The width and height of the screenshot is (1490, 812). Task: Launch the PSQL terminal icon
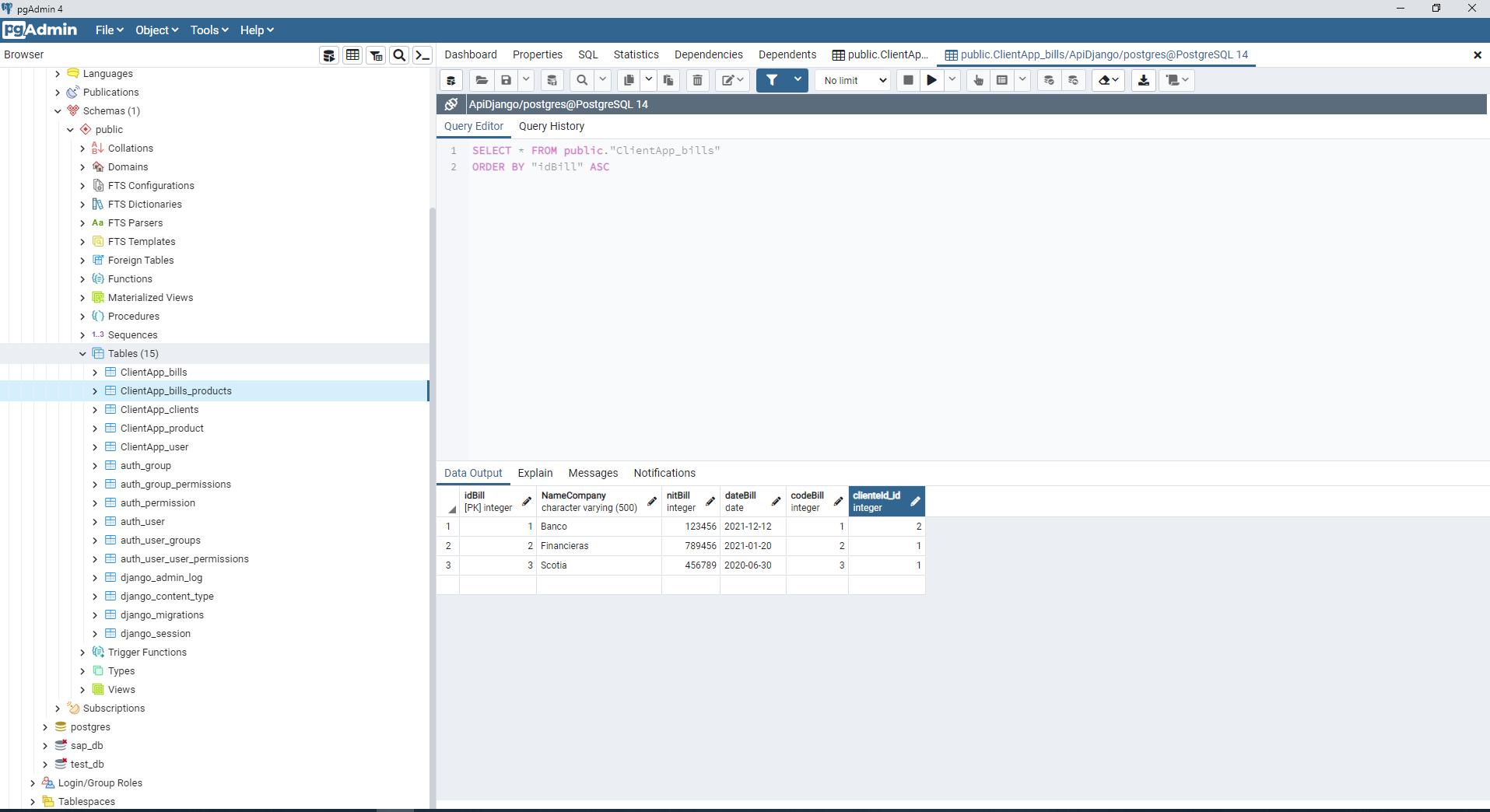click(x=422, y=54)
